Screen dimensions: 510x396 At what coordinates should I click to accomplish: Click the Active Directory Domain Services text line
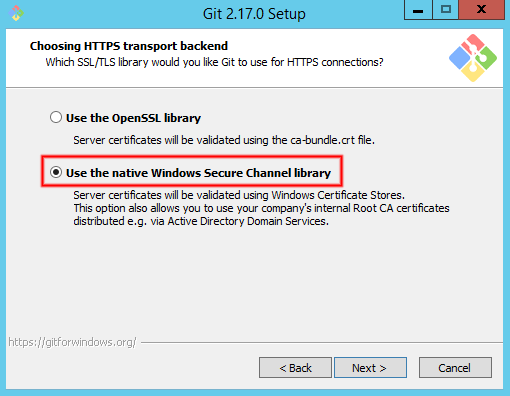201,221
